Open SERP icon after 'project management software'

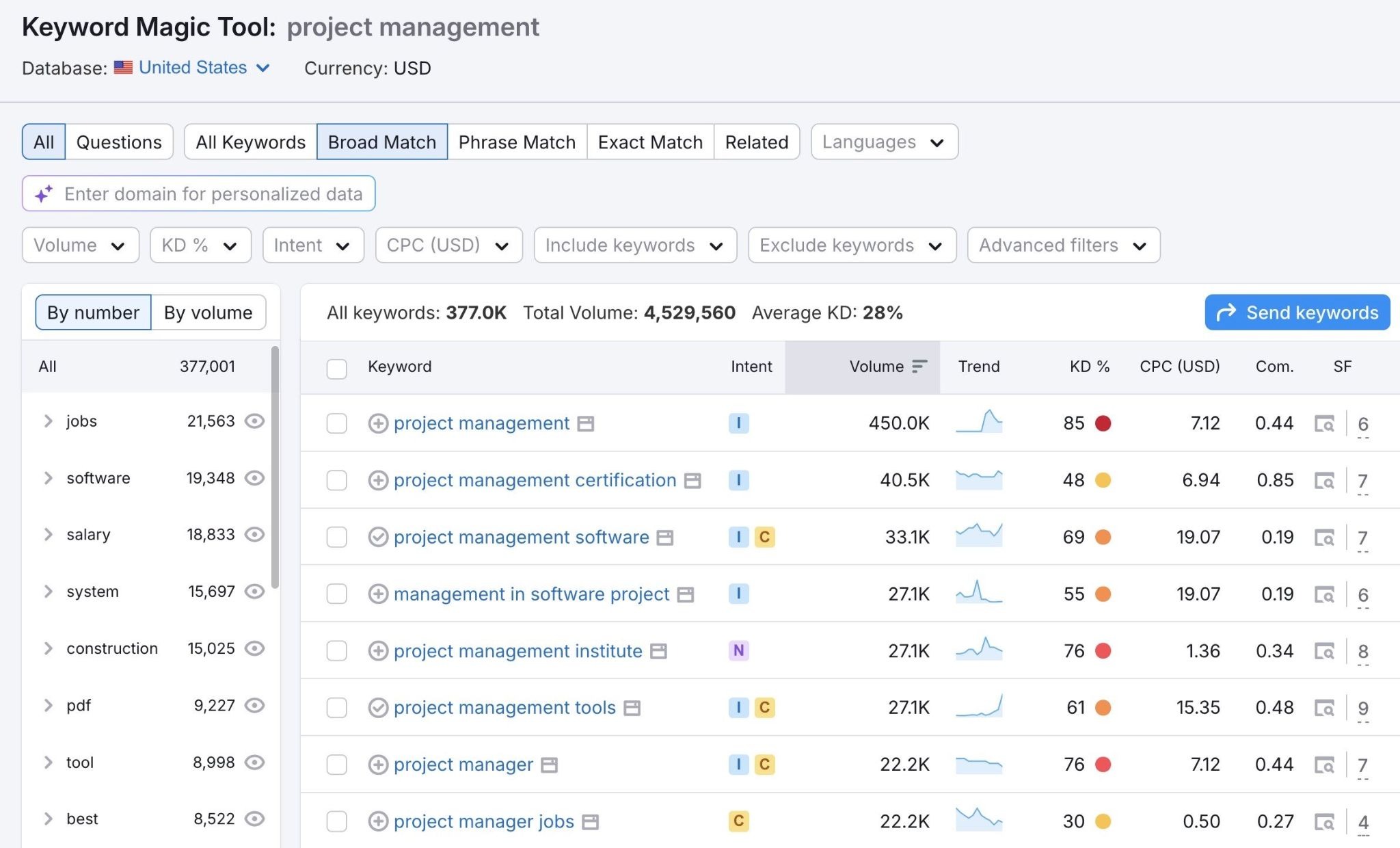665,538
